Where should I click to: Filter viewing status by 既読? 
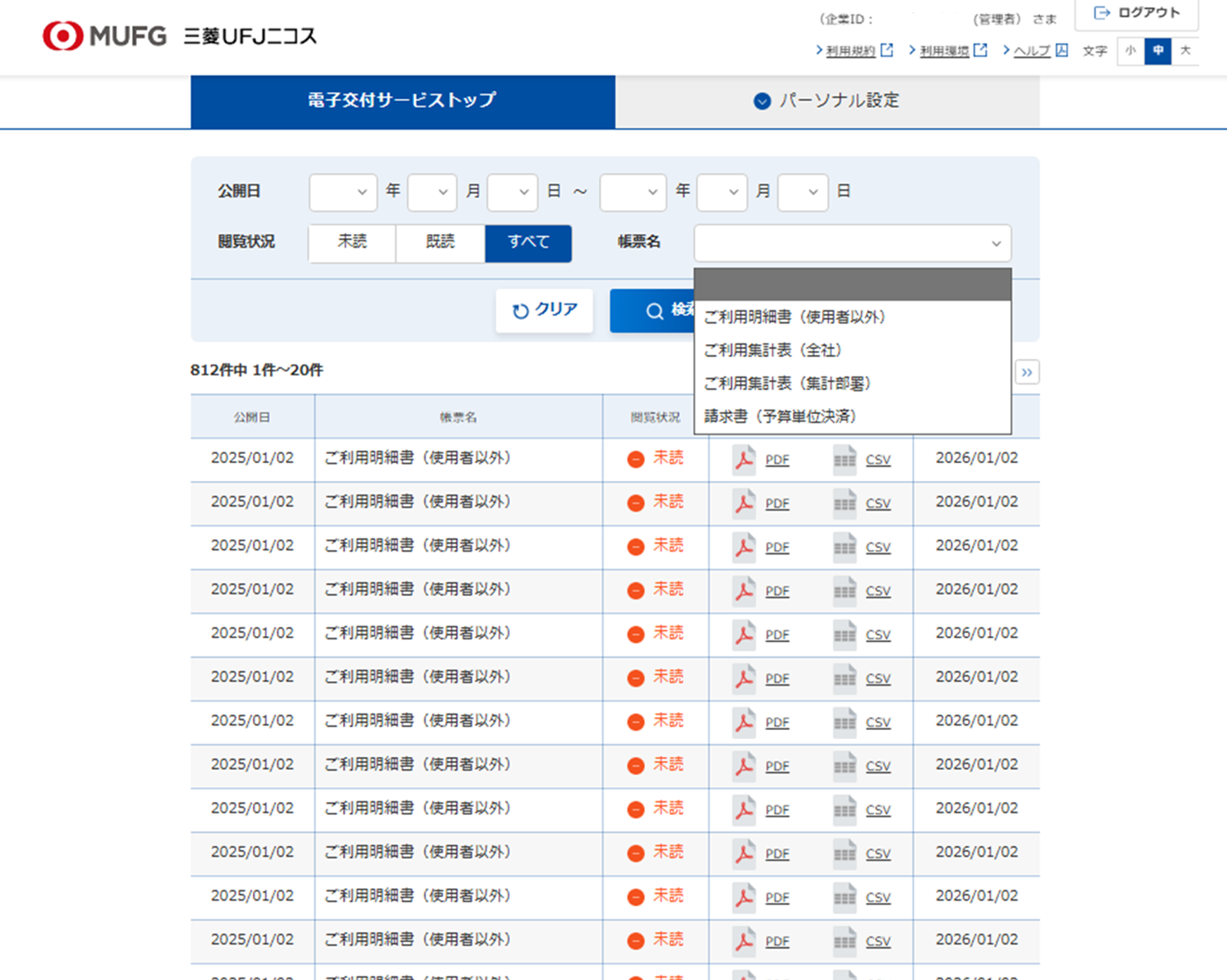(440, 242)
